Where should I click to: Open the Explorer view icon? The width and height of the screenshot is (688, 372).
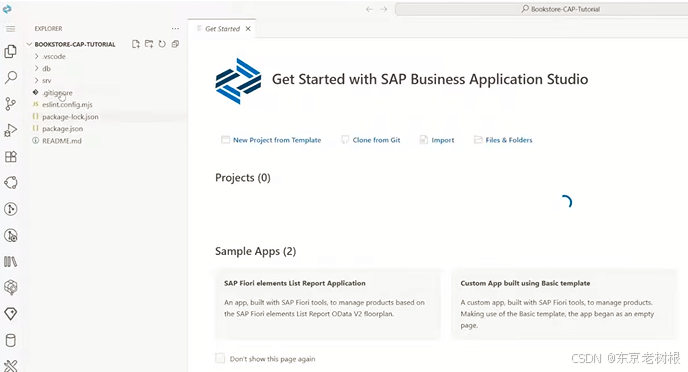[x=11, y=51]
